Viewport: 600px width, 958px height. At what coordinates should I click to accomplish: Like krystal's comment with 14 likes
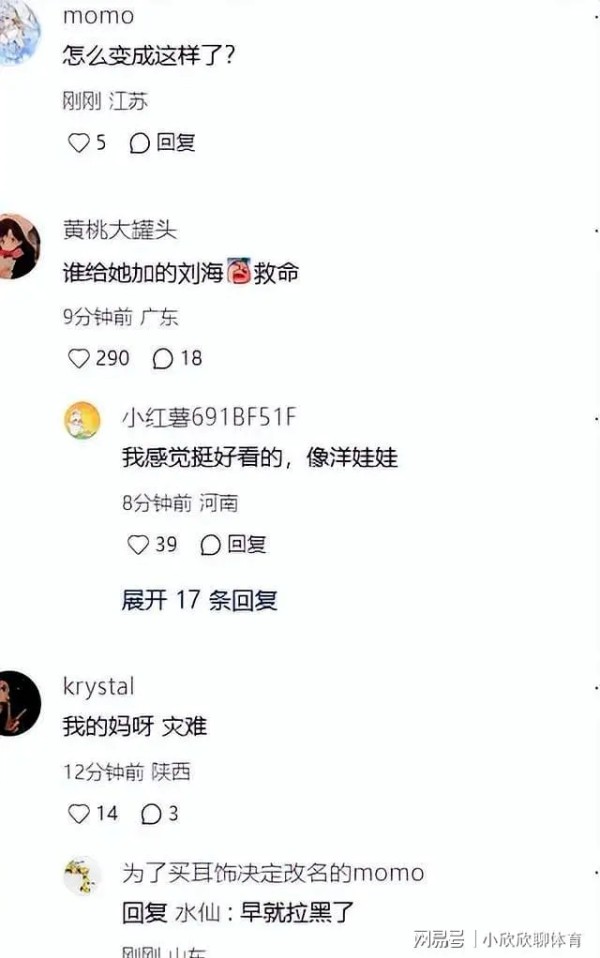78,813
